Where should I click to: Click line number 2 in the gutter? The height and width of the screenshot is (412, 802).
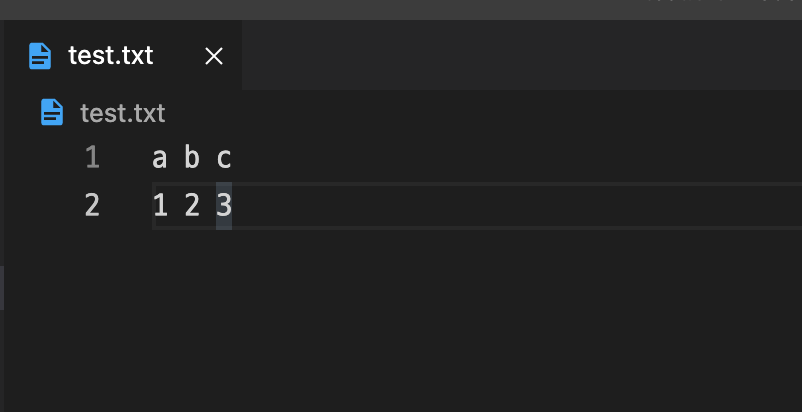pos(92,206)
